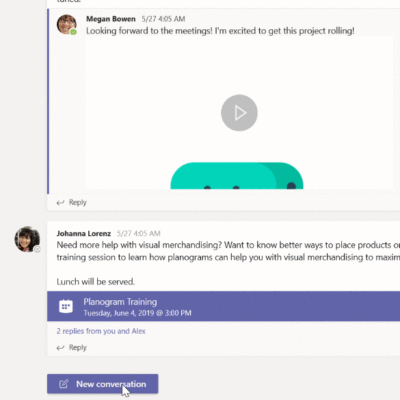
Task: Expand 2 replies from you and Alex
Action: pyautogui.click(x=101, y=331)
